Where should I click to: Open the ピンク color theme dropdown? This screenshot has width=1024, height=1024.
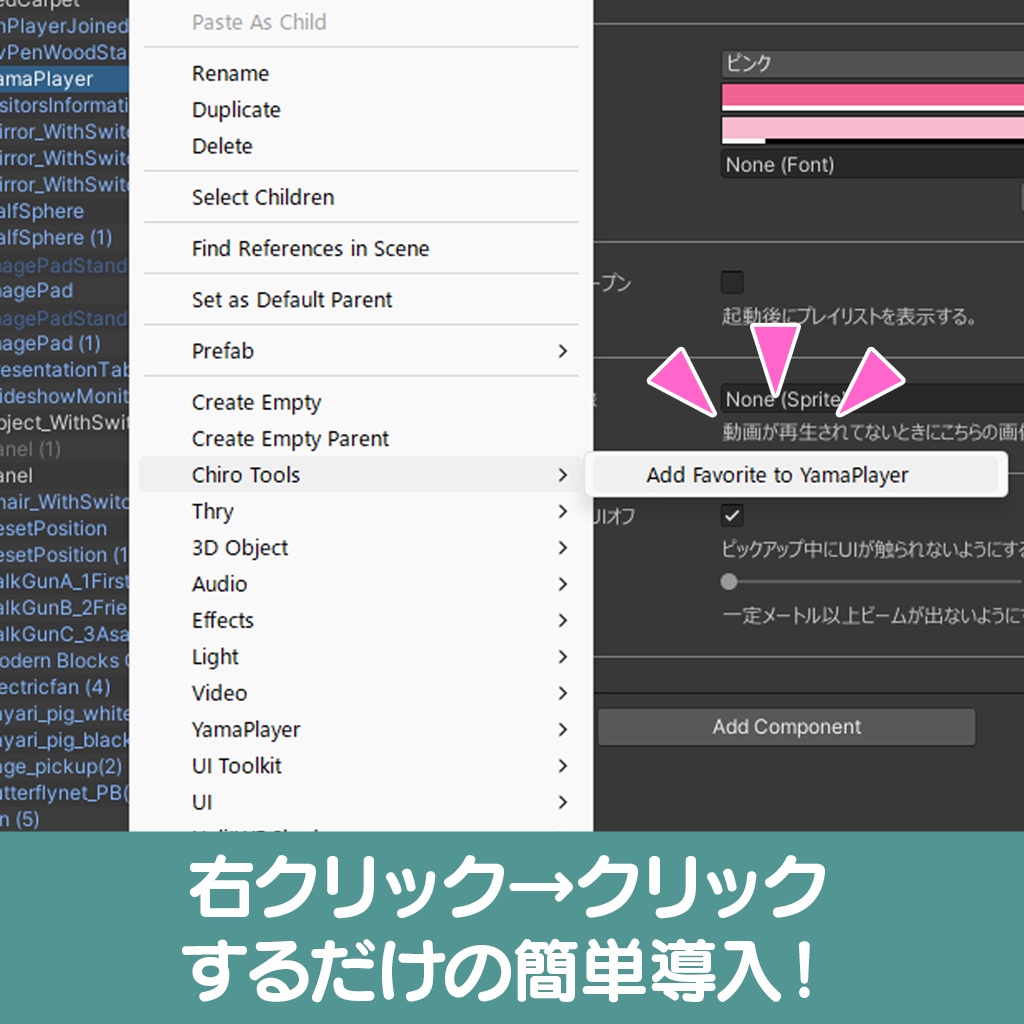(x=872, y=64)
